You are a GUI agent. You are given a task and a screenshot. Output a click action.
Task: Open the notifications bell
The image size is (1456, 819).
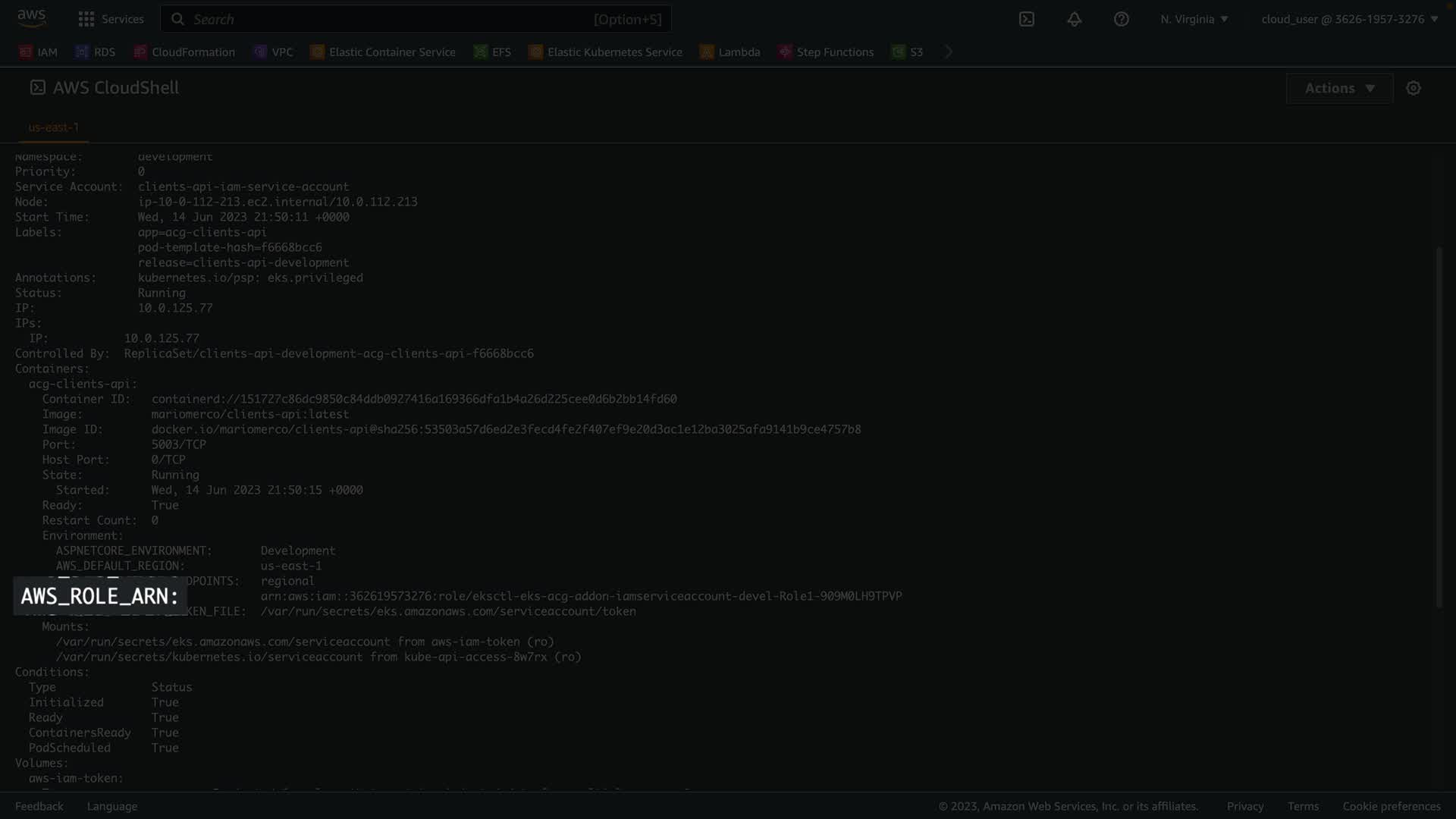pos(1074,19)
